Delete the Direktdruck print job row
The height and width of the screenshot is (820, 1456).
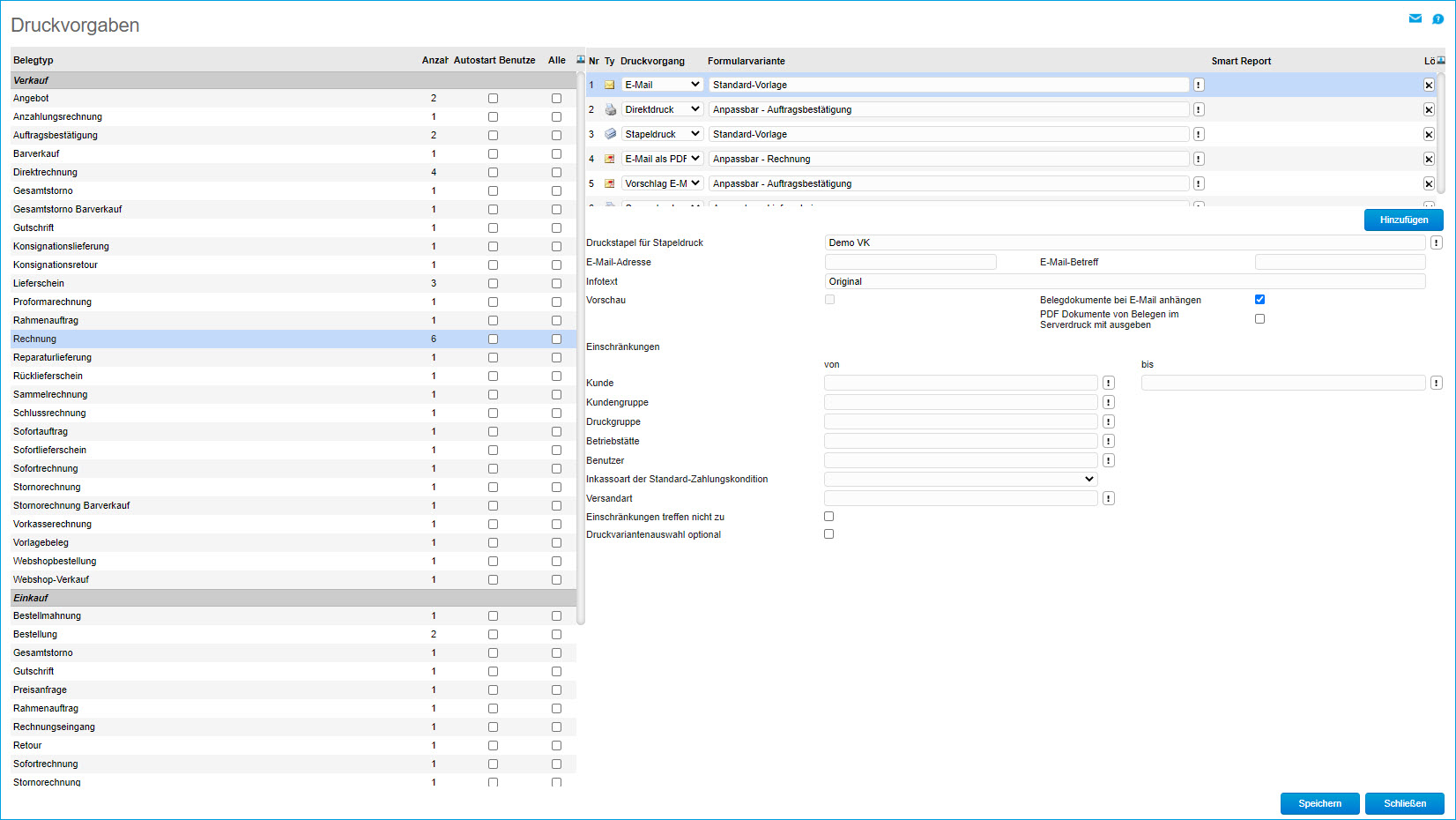1429,109
